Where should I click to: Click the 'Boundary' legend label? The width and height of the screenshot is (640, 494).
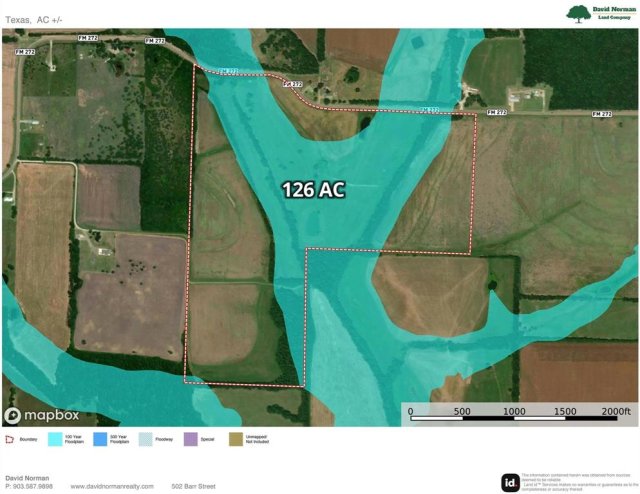click(x=28, y=439)
